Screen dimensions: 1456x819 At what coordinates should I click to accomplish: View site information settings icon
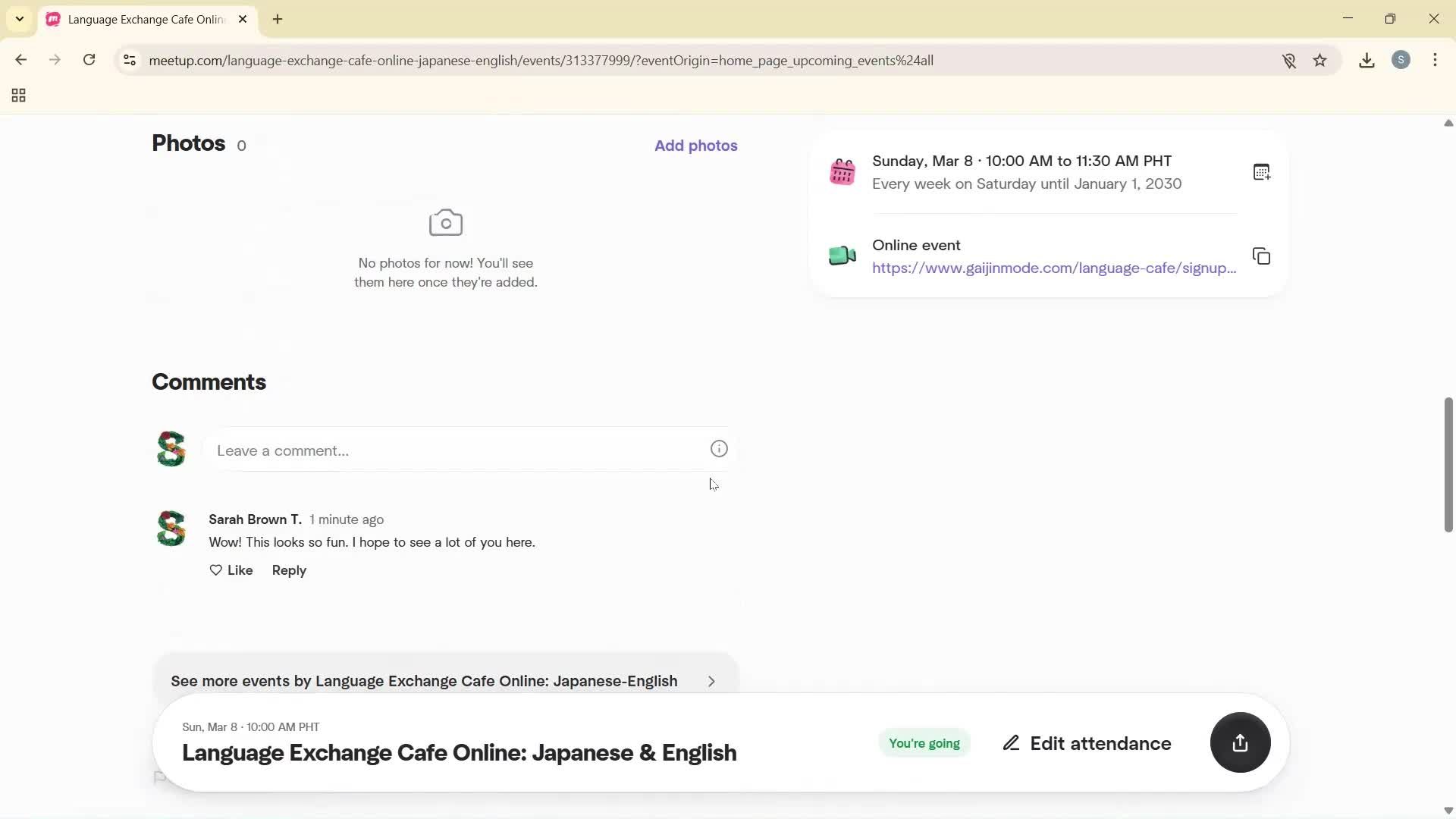coord(130,61)
